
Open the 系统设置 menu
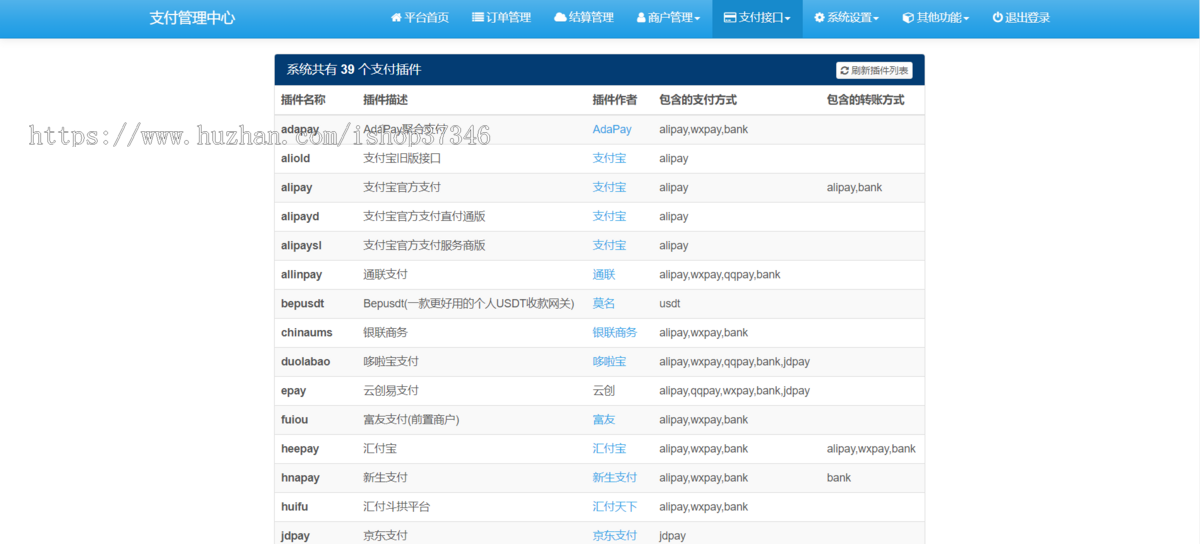click(x=846, y=18)
